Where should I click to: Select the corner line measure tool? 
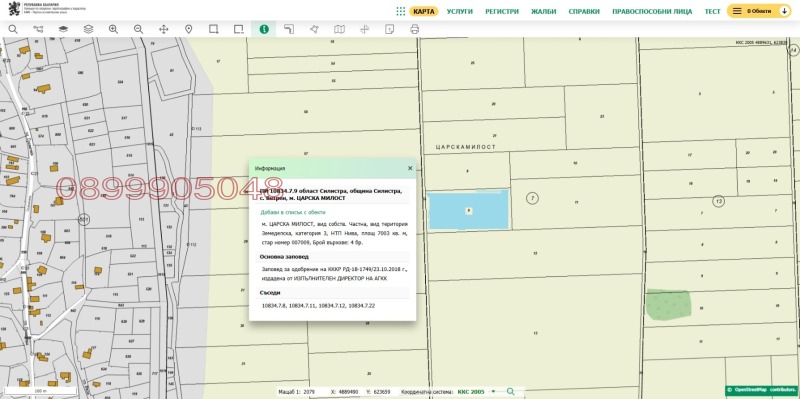(x=289, y=29)
